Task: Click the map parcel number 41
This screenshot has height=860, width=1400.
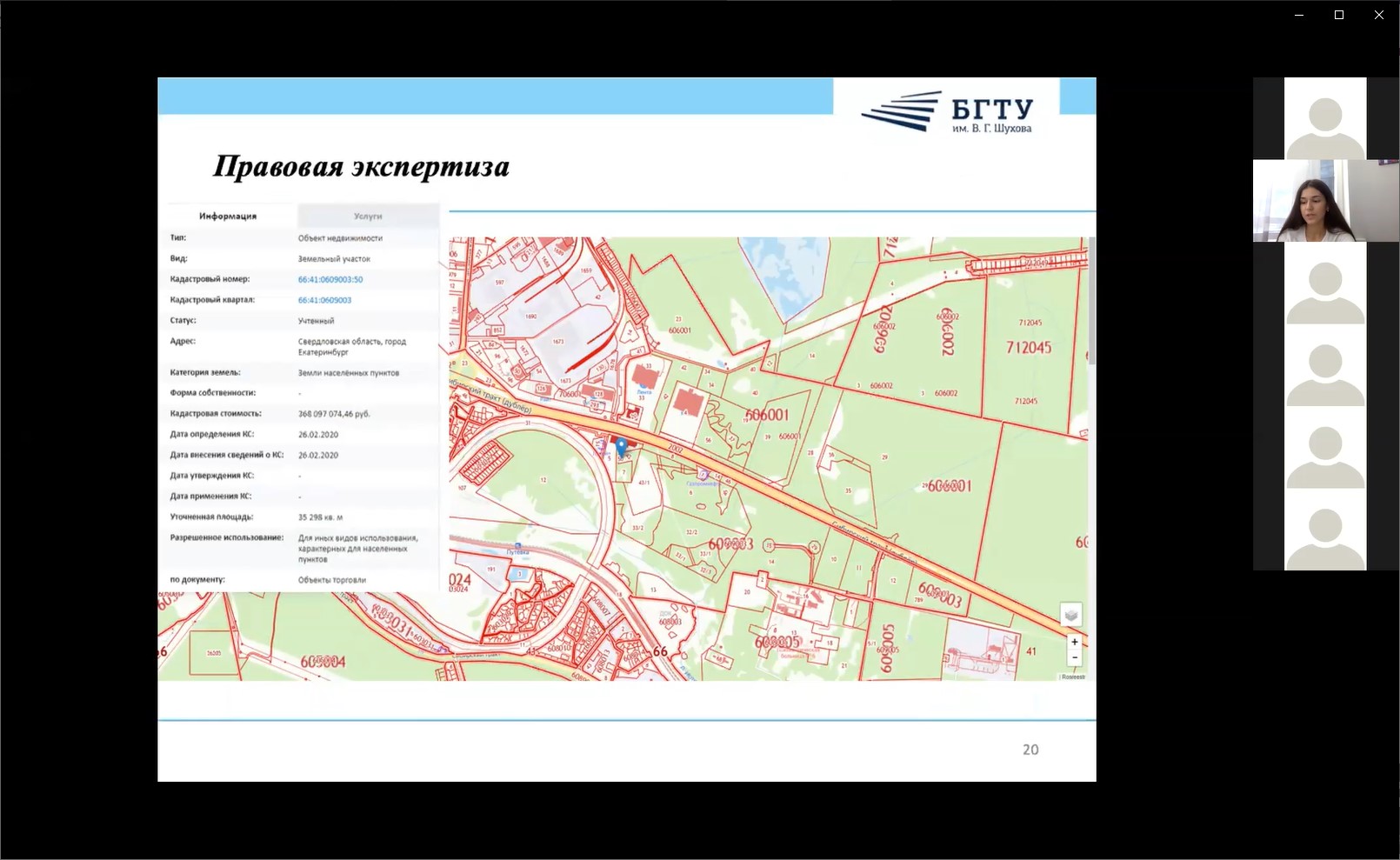Action: pyautogui.click(x=1031, y=650)
